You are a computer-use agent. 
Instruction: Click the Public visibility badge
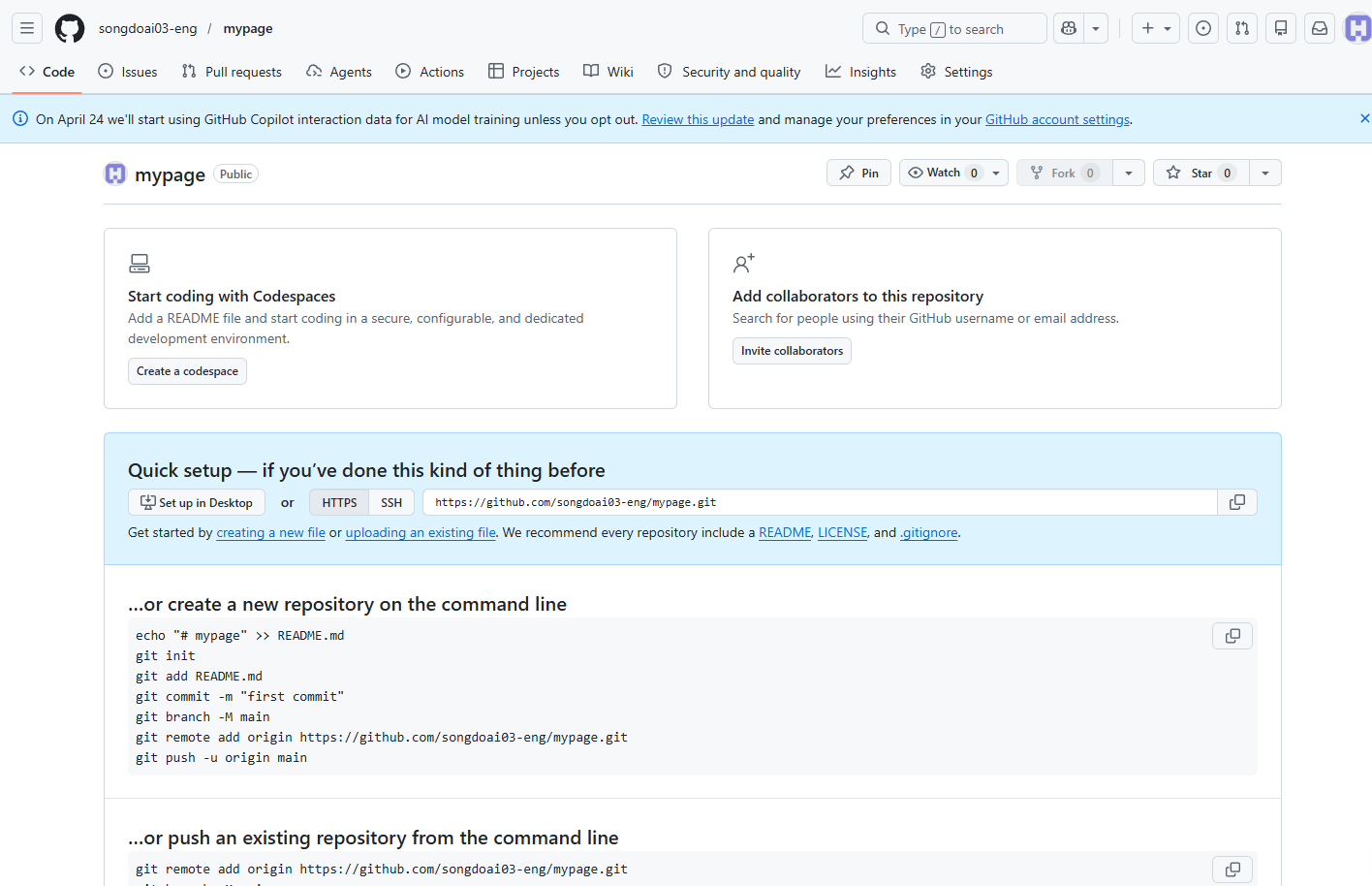(x=235, y=174)
